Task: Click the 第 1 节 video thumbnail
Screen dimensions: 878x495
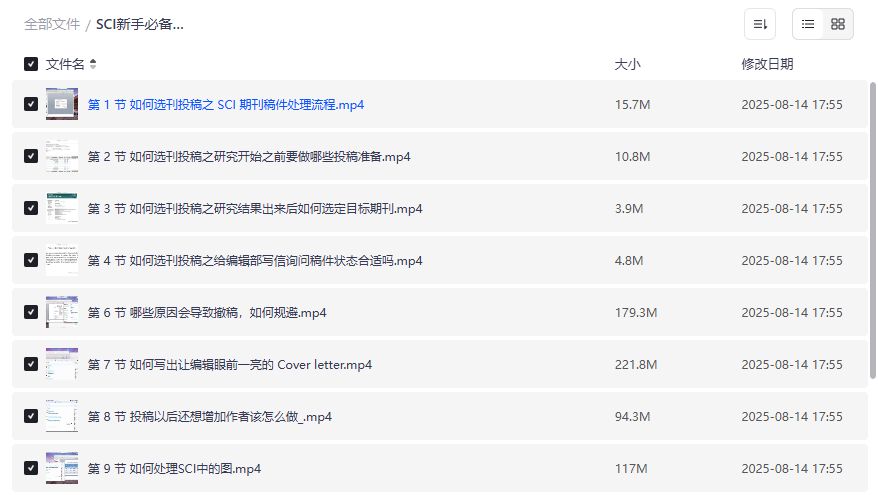Action: (62, 104)
